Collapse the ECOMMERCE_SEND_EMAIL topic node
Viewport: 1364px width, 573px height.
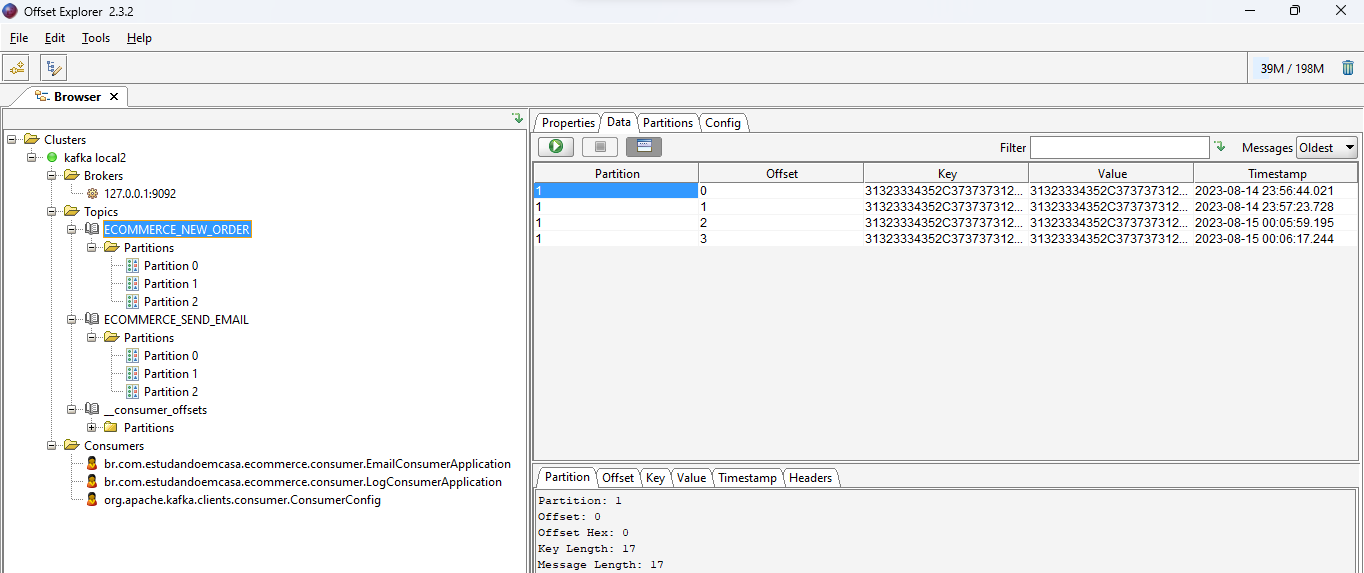point(72,320)
